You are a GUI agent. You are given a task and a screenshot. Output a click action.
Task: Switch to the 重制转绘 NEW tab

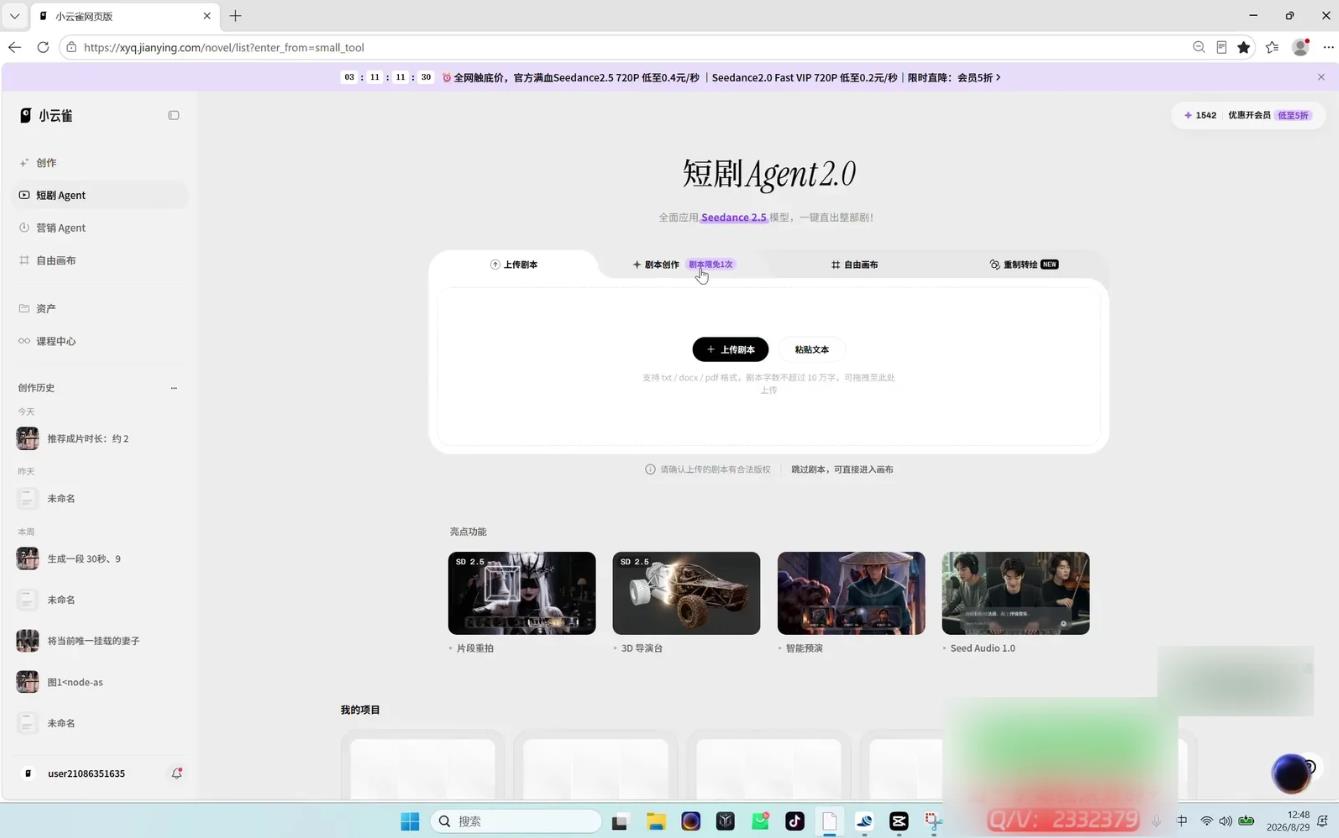click(1024, 265)
